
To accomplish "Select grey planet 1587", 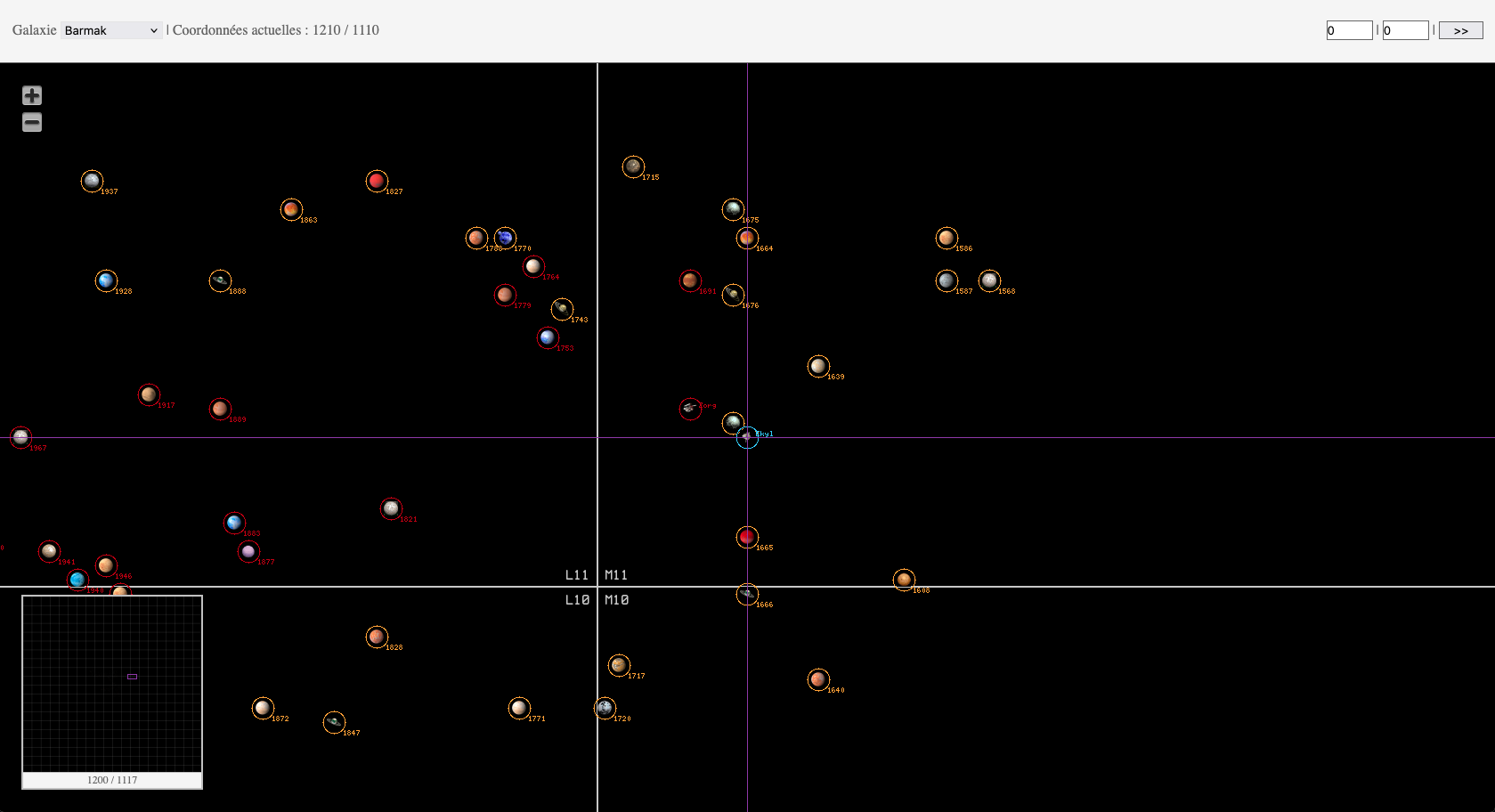I will [x=947, y=280].
